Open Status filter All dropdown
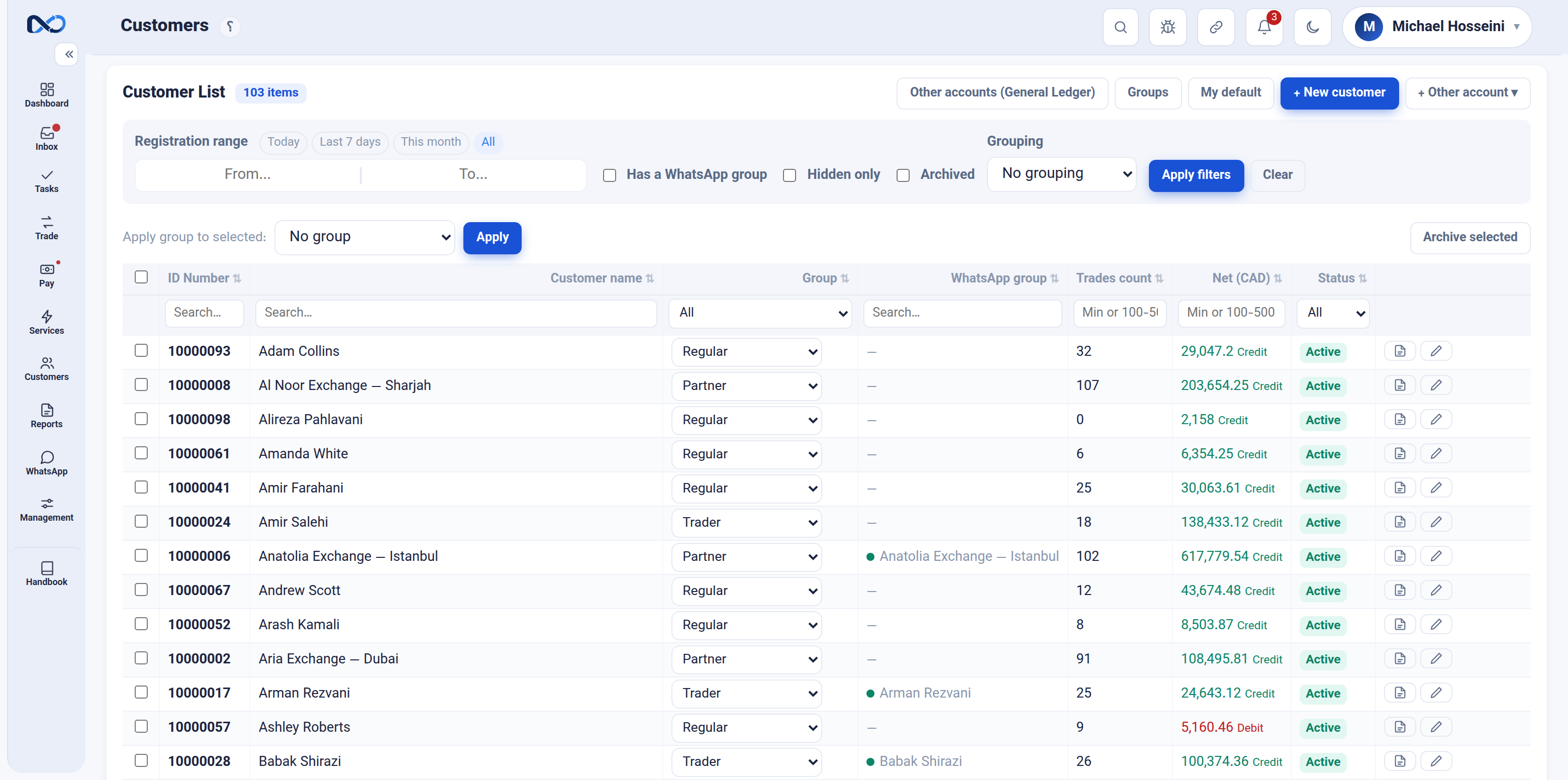The width and height of the screenshot is (1568, 780). point(1333,313)
